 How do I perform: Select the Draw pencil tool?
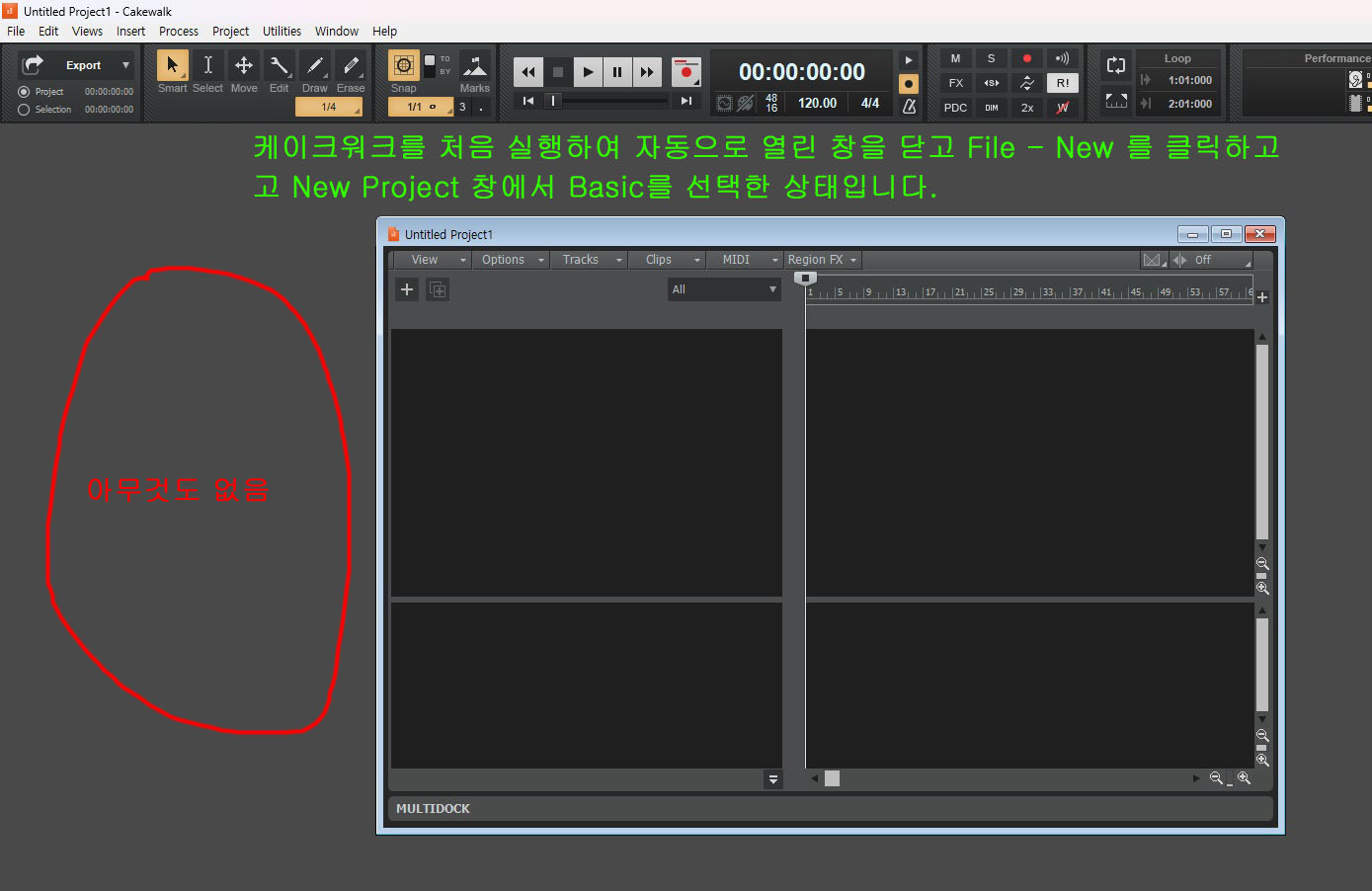pyautogui.click(x=315, y=66)
